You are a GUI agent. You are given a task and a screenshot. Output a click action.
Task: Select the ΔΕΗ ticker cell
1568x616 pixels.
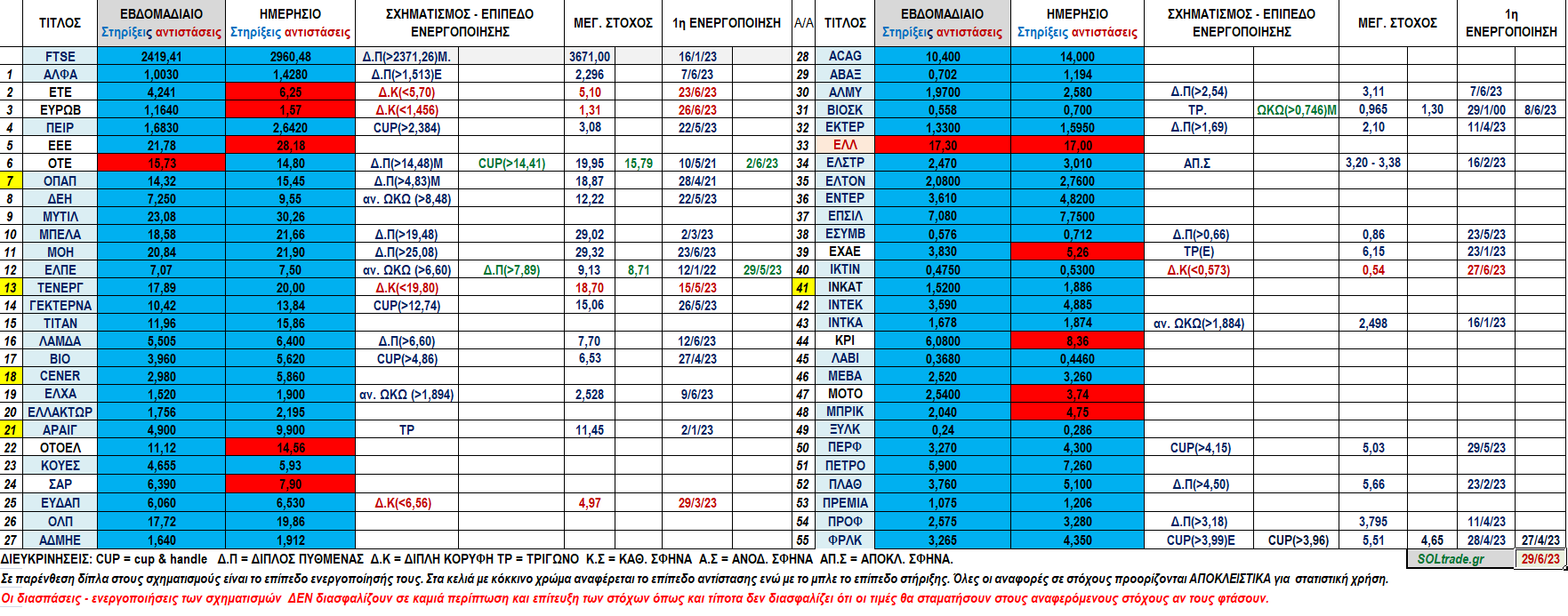[x=60, y=199]
